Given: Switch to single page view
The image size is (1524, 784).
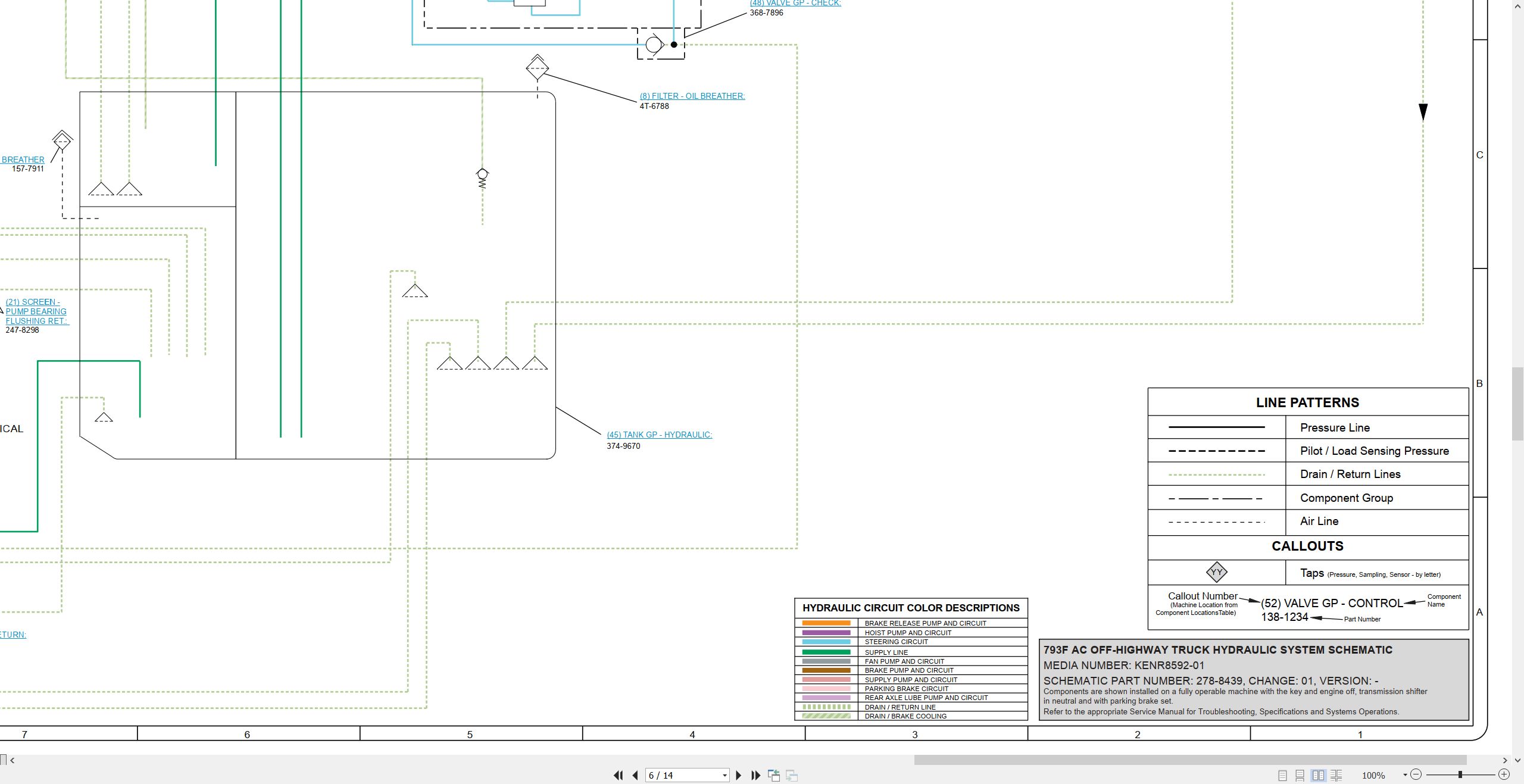Looking at the screenshot, I should [x=1282, y=775].
